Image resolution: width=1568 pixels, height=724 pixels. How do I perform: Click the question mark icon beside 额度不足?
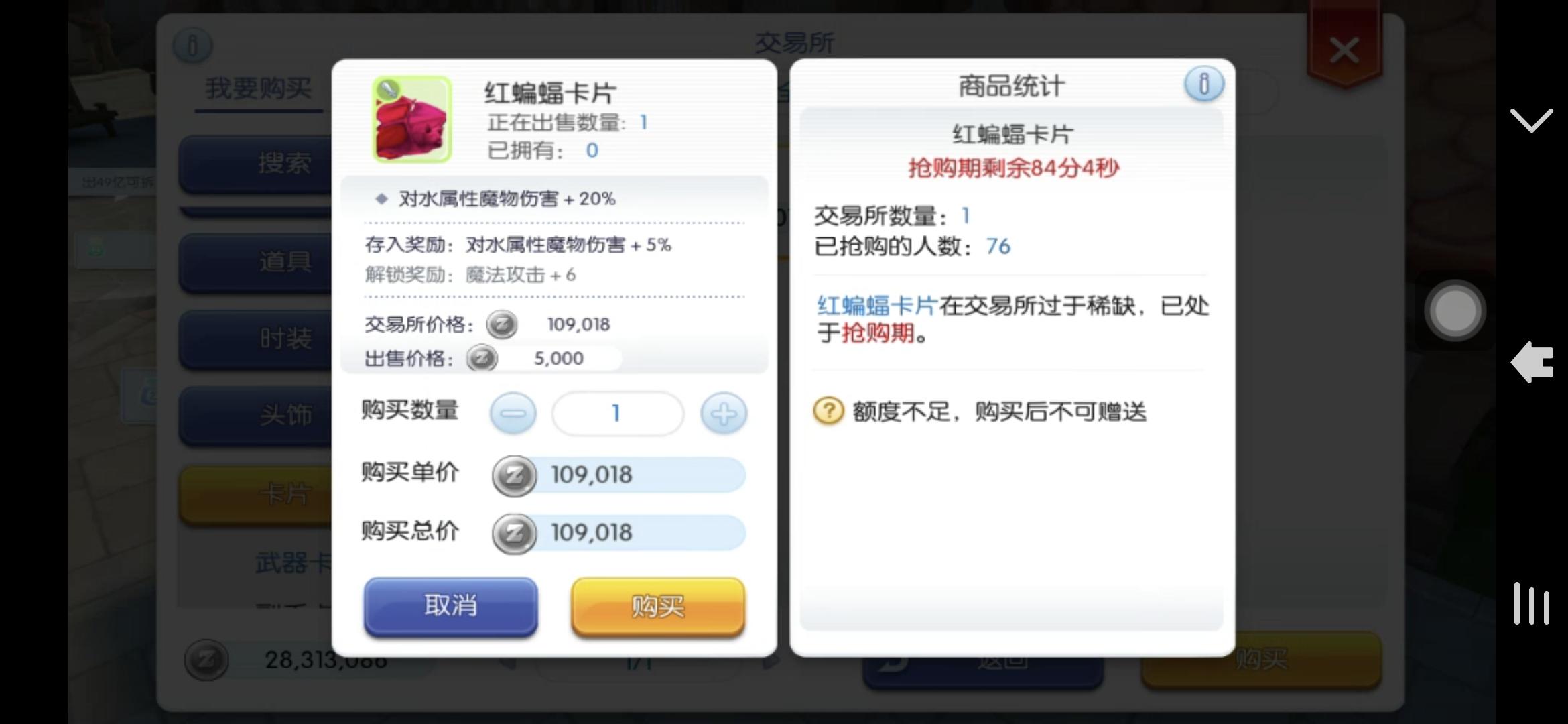tap(828, 410)
